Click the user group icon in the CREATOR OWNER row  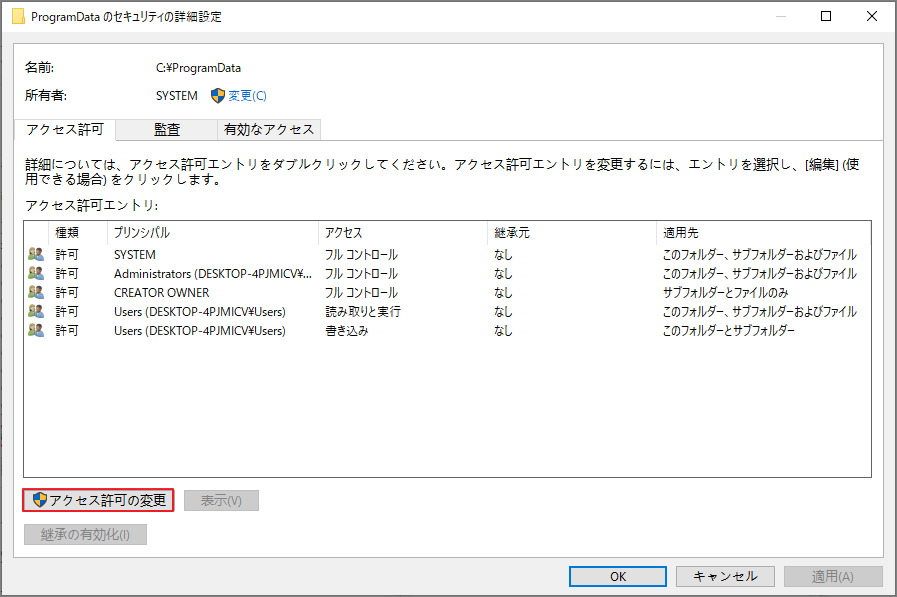(35, 292)
